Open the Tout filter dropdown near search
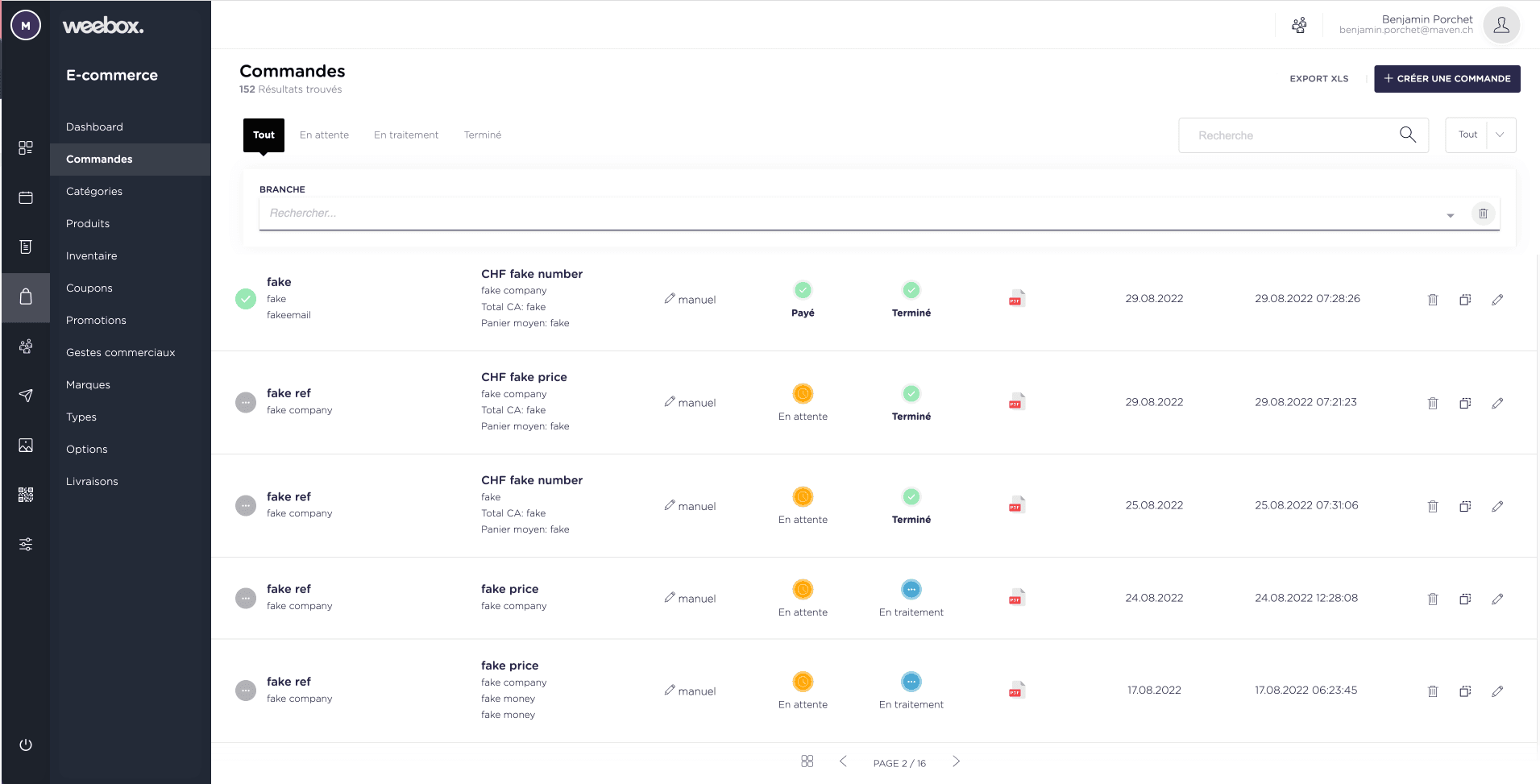 [x=1480, y=135]
